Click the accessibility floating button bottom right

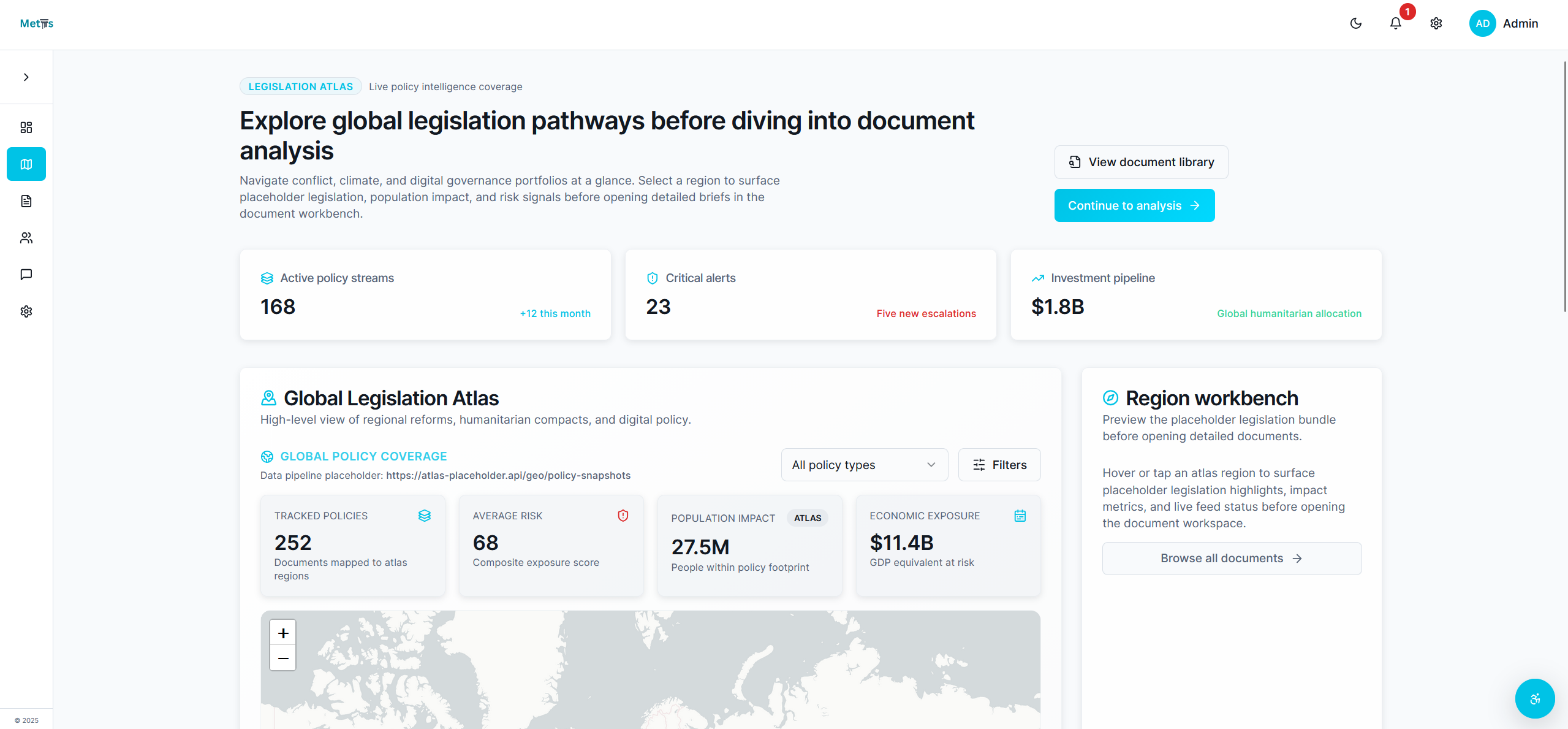tap(1534, 698)
